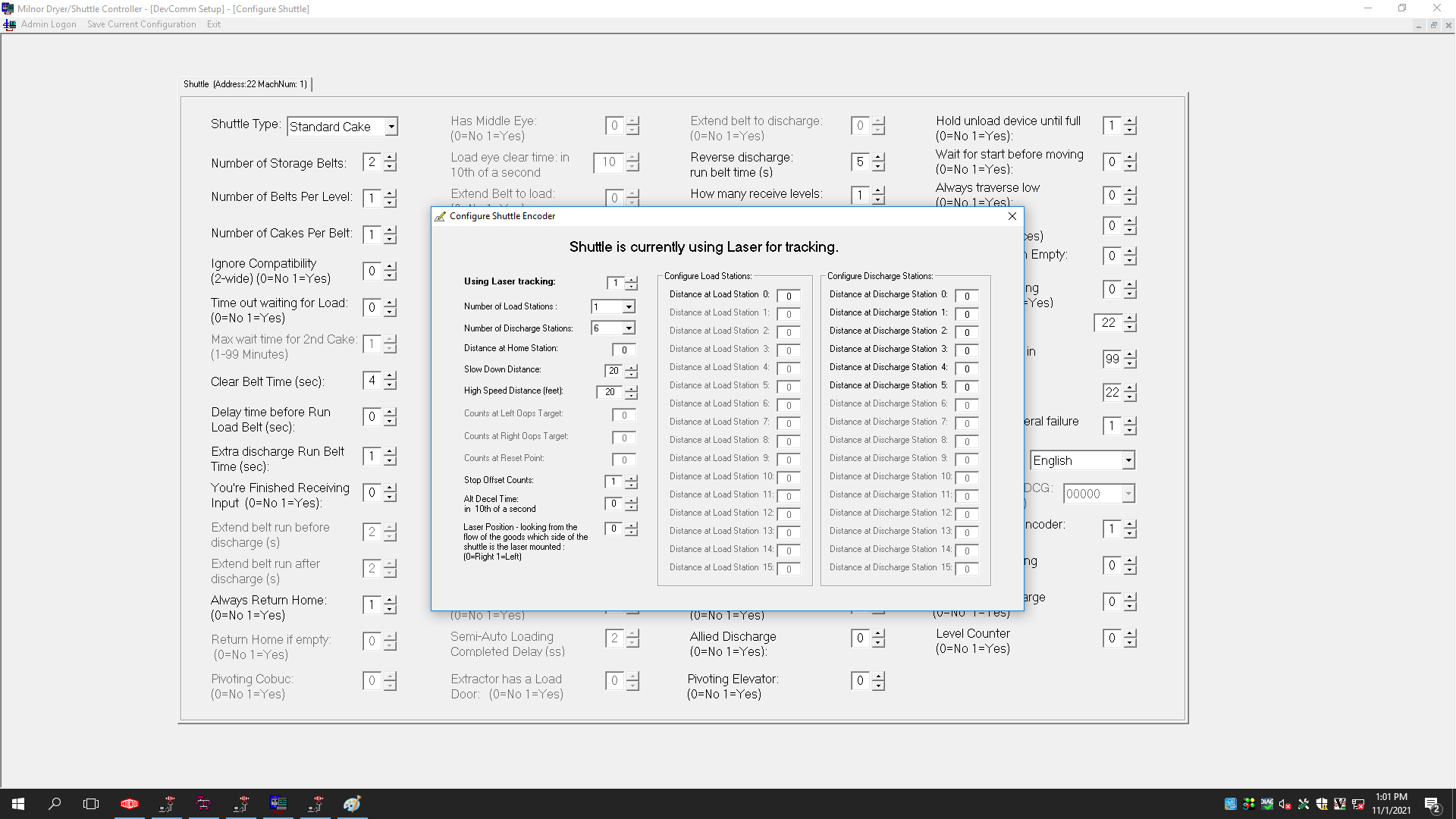Click the Distance at Home Station field
The width and height of the screenshot is (1456, 819).
pos(623,350)
